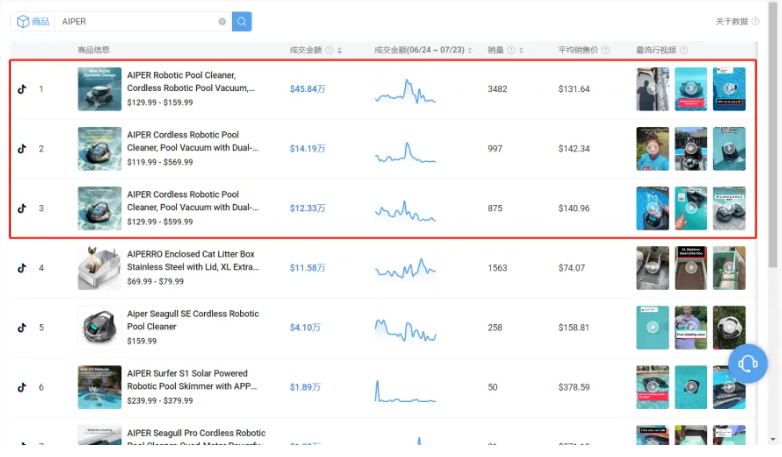Open AIPER Robotic Pool Cleaner product title
Viewport: 782px width, 457px height.
tap(190, 82)
